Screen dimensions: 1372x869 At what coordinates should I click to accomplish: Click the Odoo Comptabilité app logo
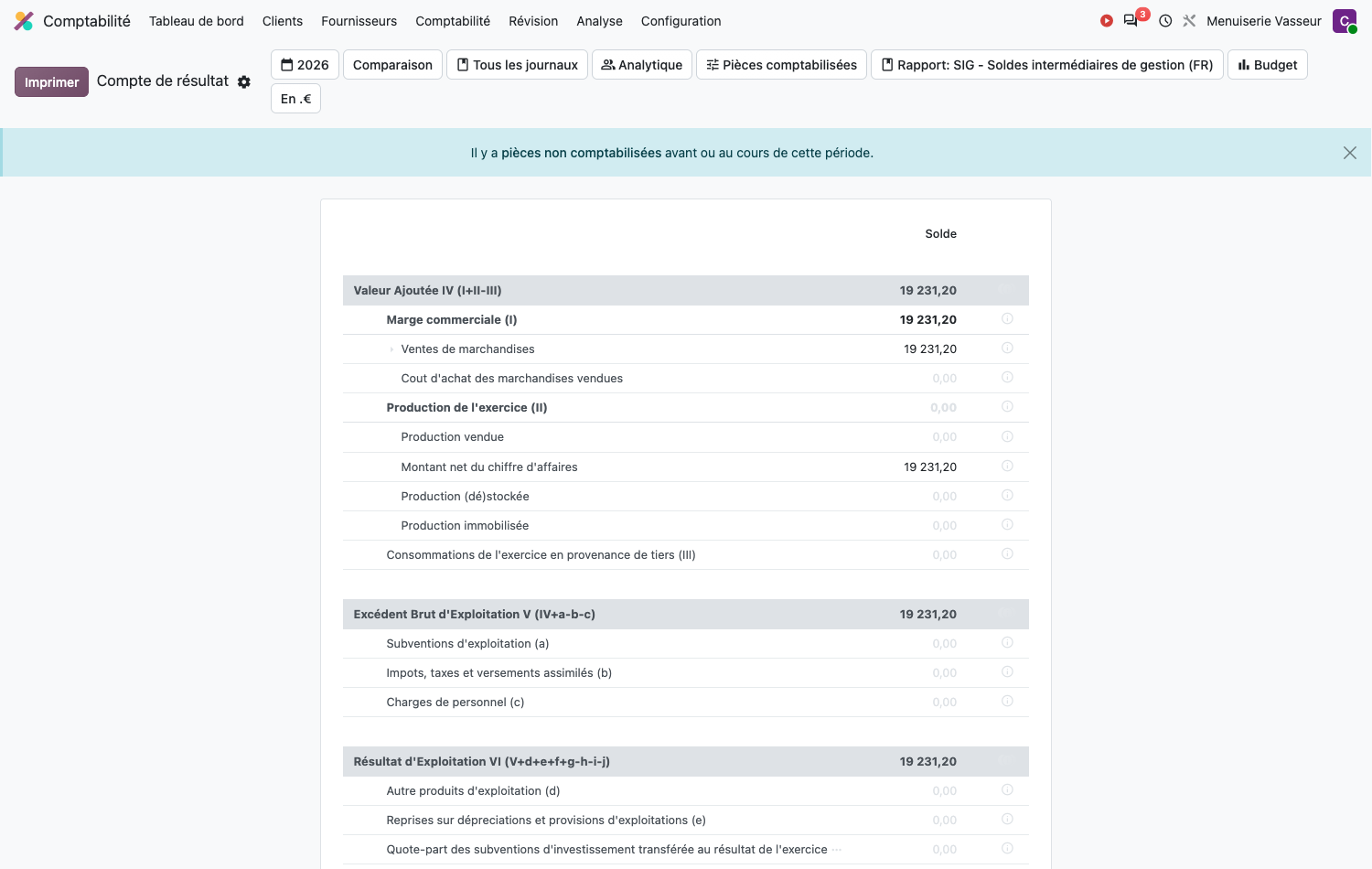(24, 21)
